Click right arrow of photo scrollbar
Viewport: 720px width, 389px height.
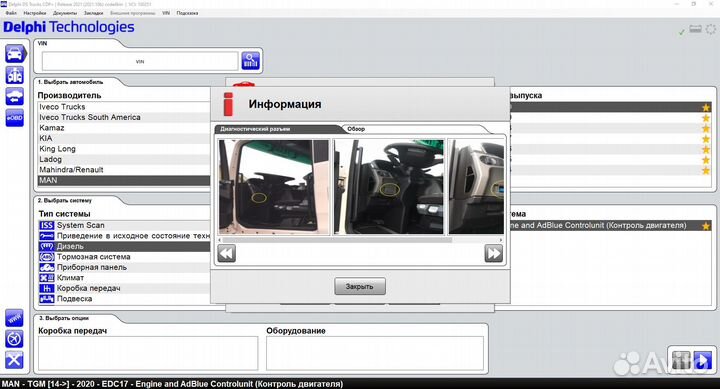coord(501,240)
